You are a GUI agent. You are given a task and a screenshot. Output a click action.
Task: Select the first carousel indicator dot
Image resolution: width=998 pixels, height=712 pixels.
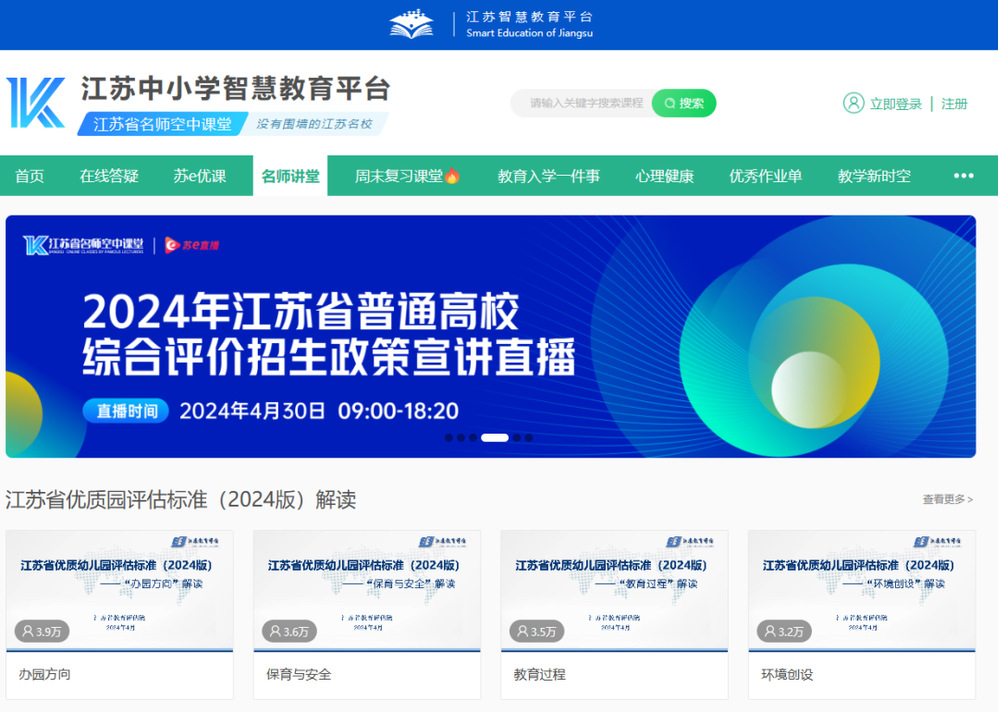(x=449, y=437)
